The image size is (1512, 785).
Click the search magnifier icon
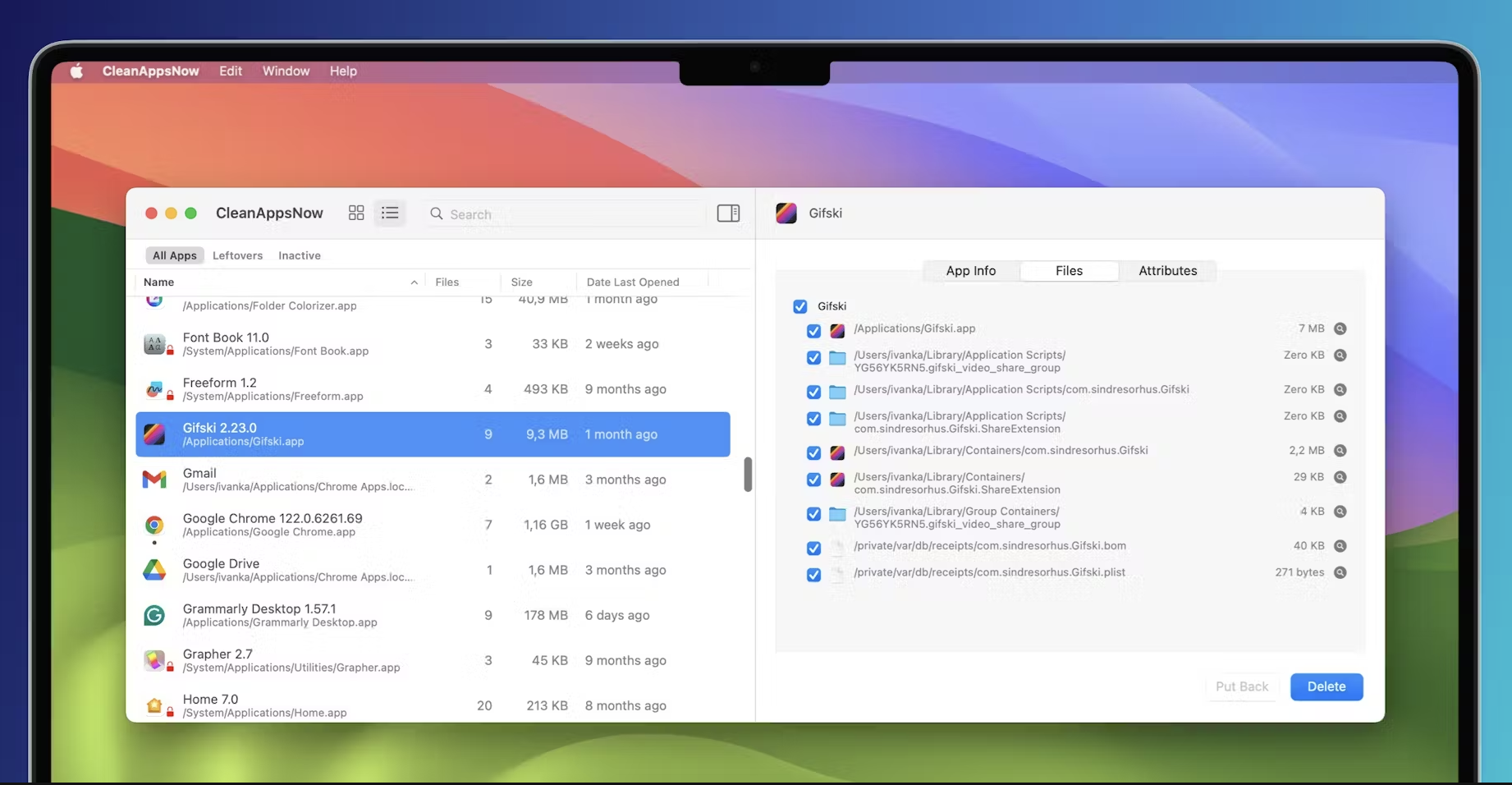[x=437, y=213]
